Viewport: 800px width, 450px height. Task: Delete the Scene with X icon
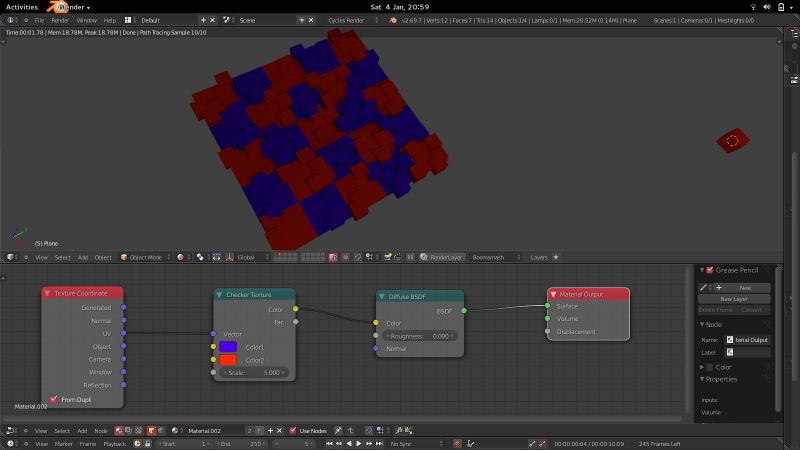point(311,20)
